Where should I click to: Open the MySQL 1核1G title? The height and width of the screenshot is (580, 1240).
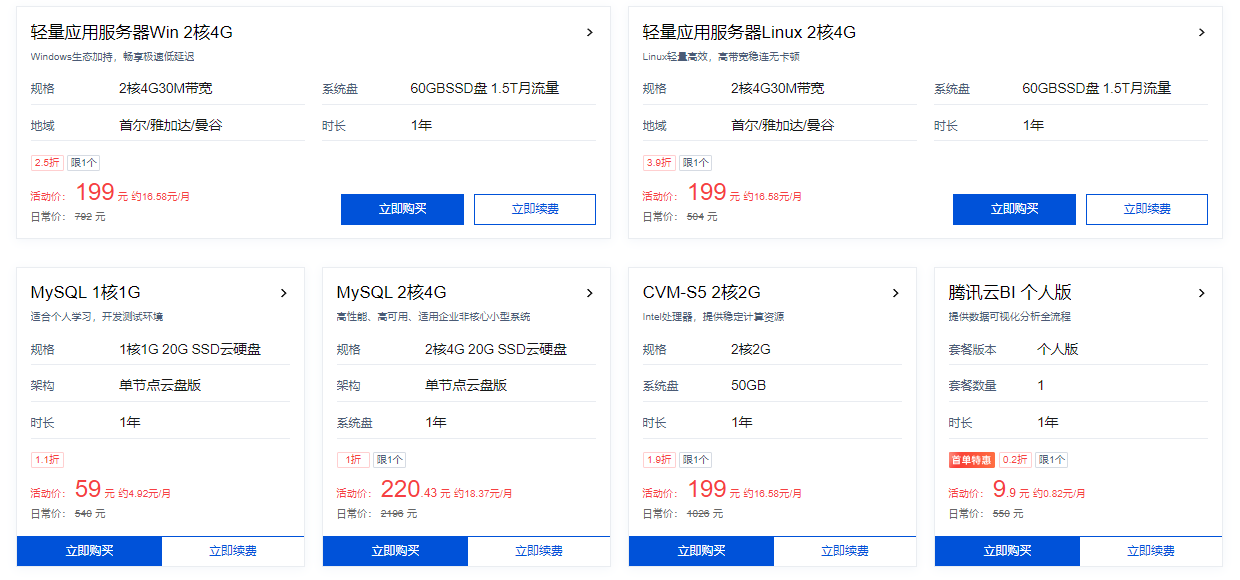(86, 293)
